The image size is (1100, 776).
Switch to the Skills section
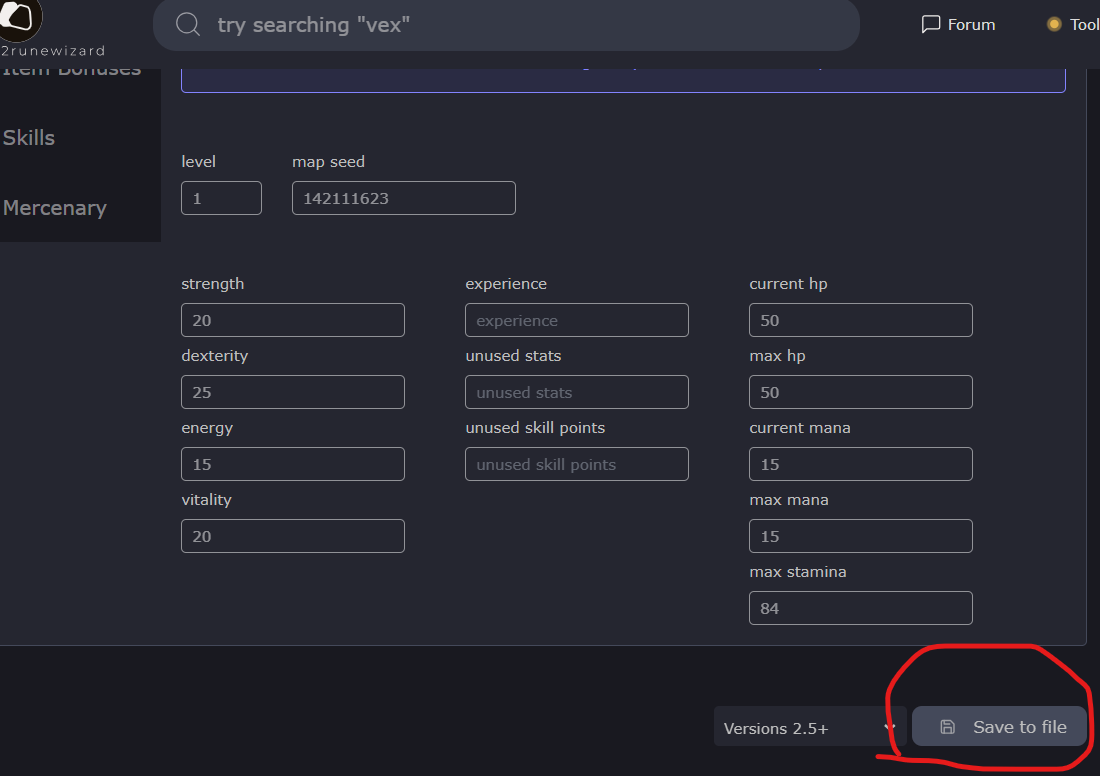point(29,138)
